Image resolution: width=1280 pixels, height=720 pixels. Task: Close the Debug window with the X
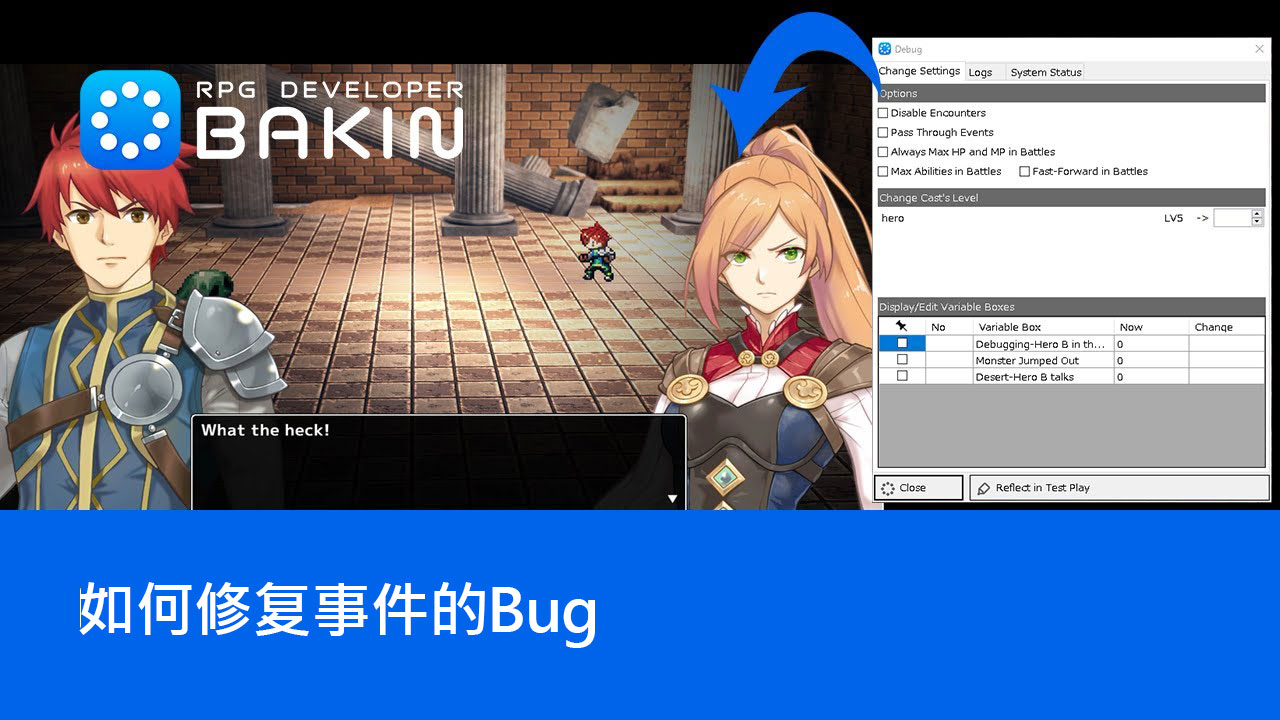pyautogui.click(x=1259, y=49)
